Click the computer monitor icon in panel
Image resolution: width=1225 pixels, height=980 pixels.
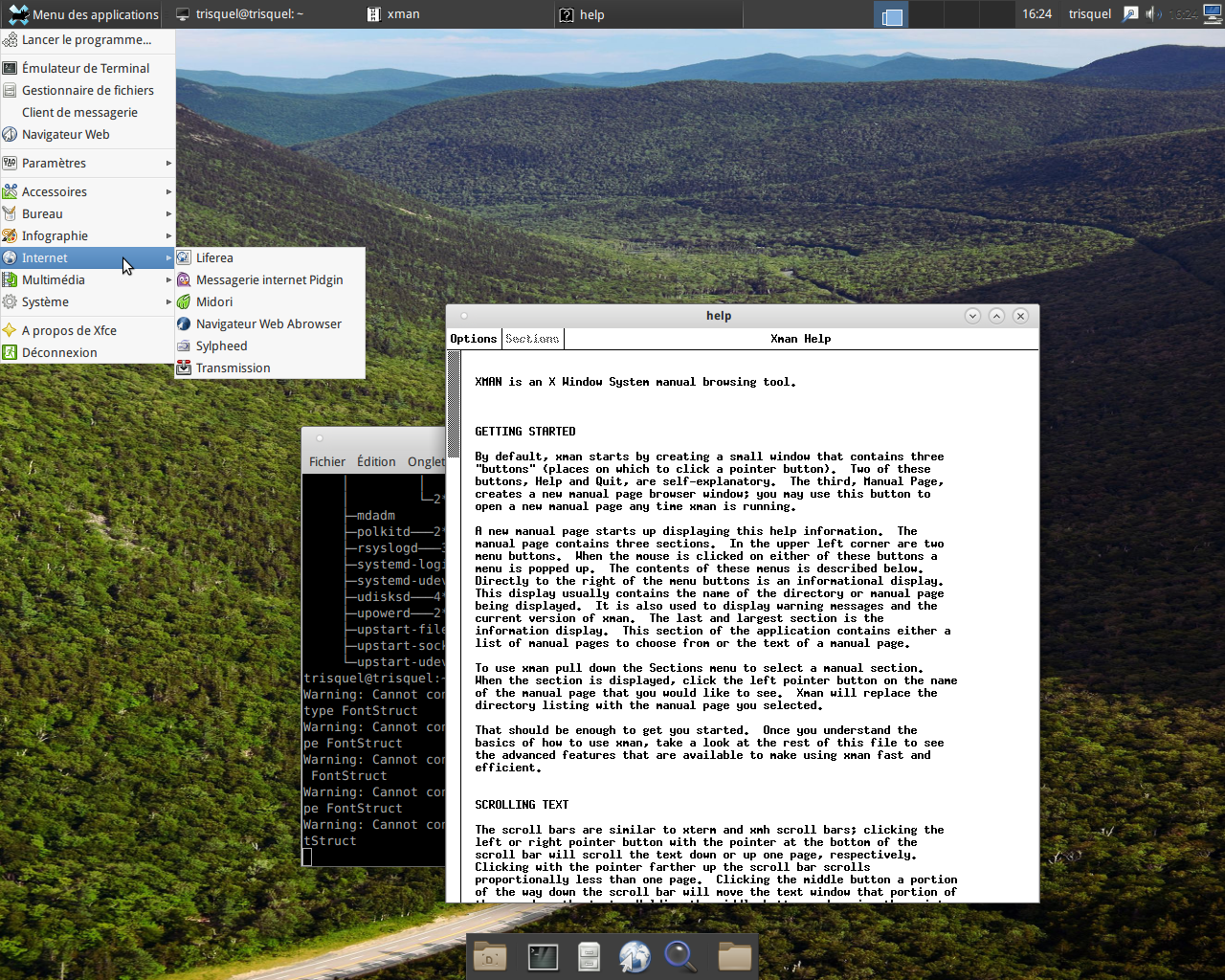[x=1213, y=14]
